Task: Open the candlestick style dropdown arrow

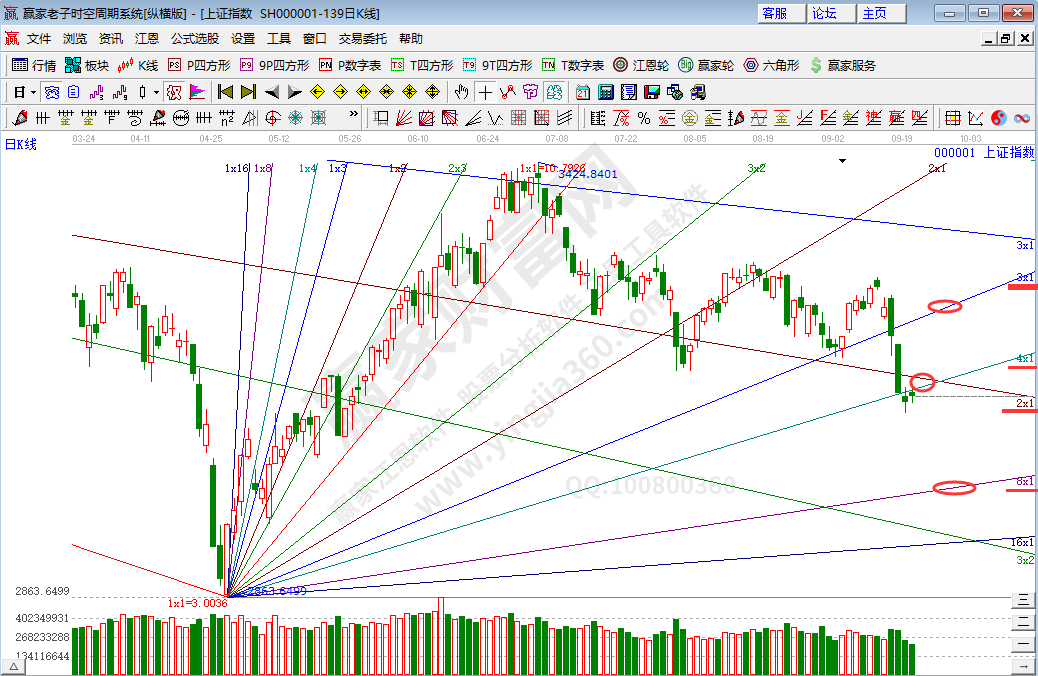Action: tap(155, 92)
